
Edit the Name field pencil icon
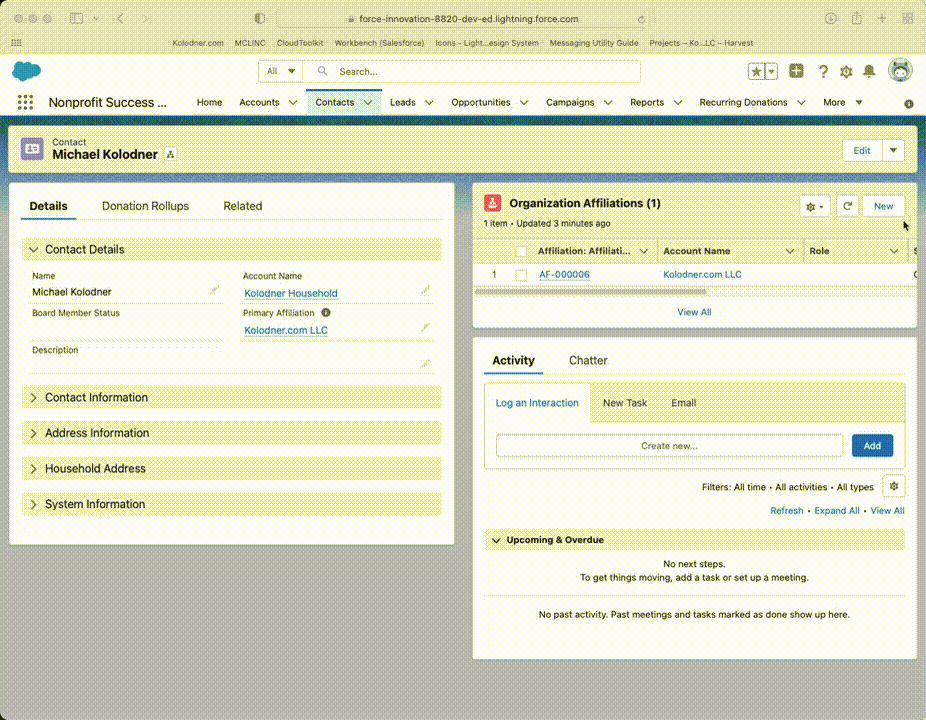coord(214,290)
